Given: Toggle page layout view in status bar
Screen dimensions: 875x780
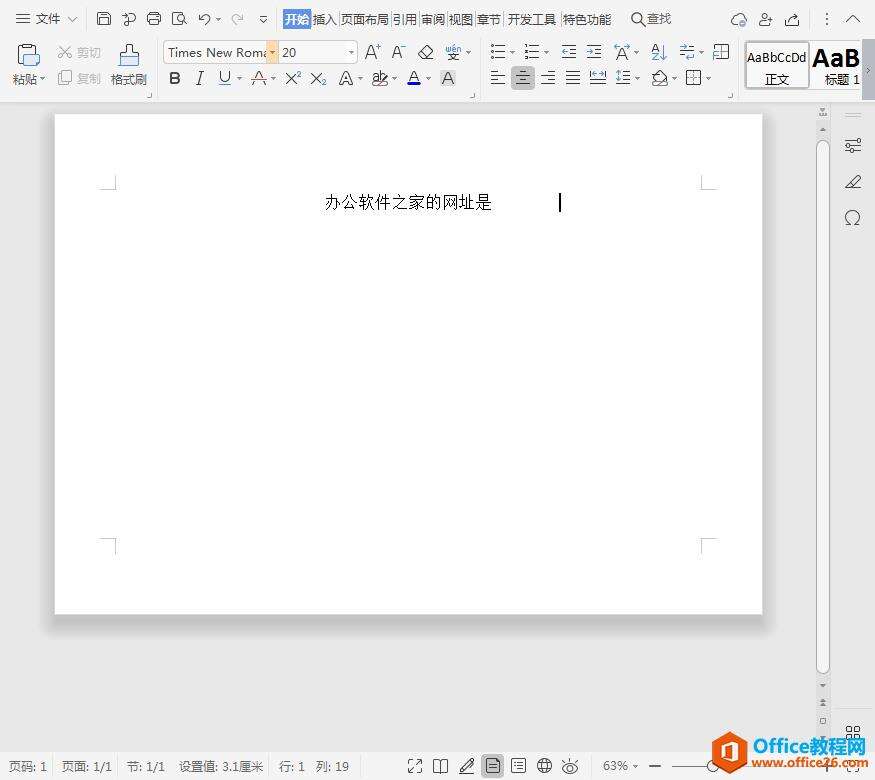Looking at the screenshot, I should (493, 766).
